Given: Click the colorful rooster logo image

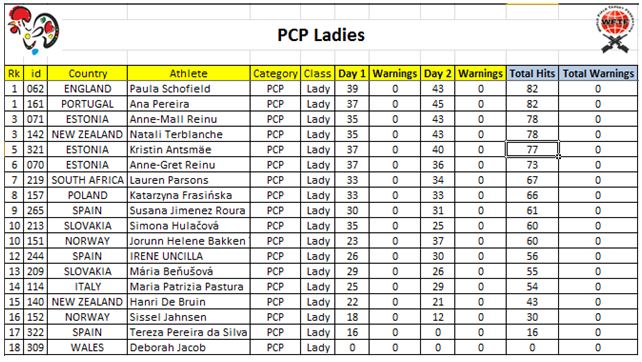Looking at the screenshot, I should click(33, 30).
